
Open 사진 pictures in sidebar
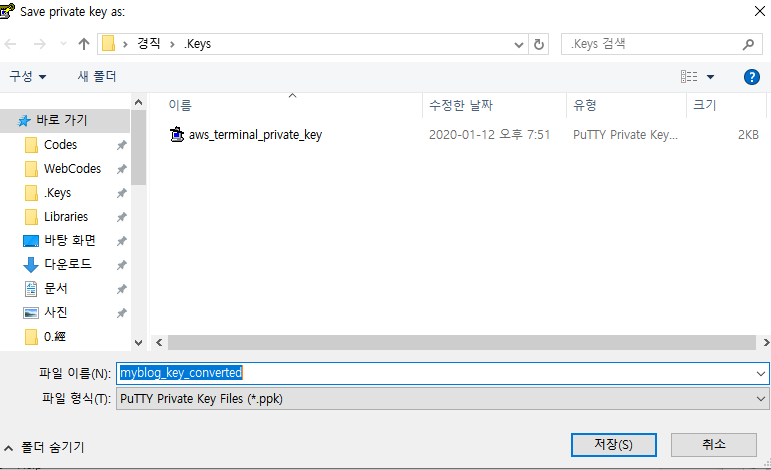tap(56, 313)
